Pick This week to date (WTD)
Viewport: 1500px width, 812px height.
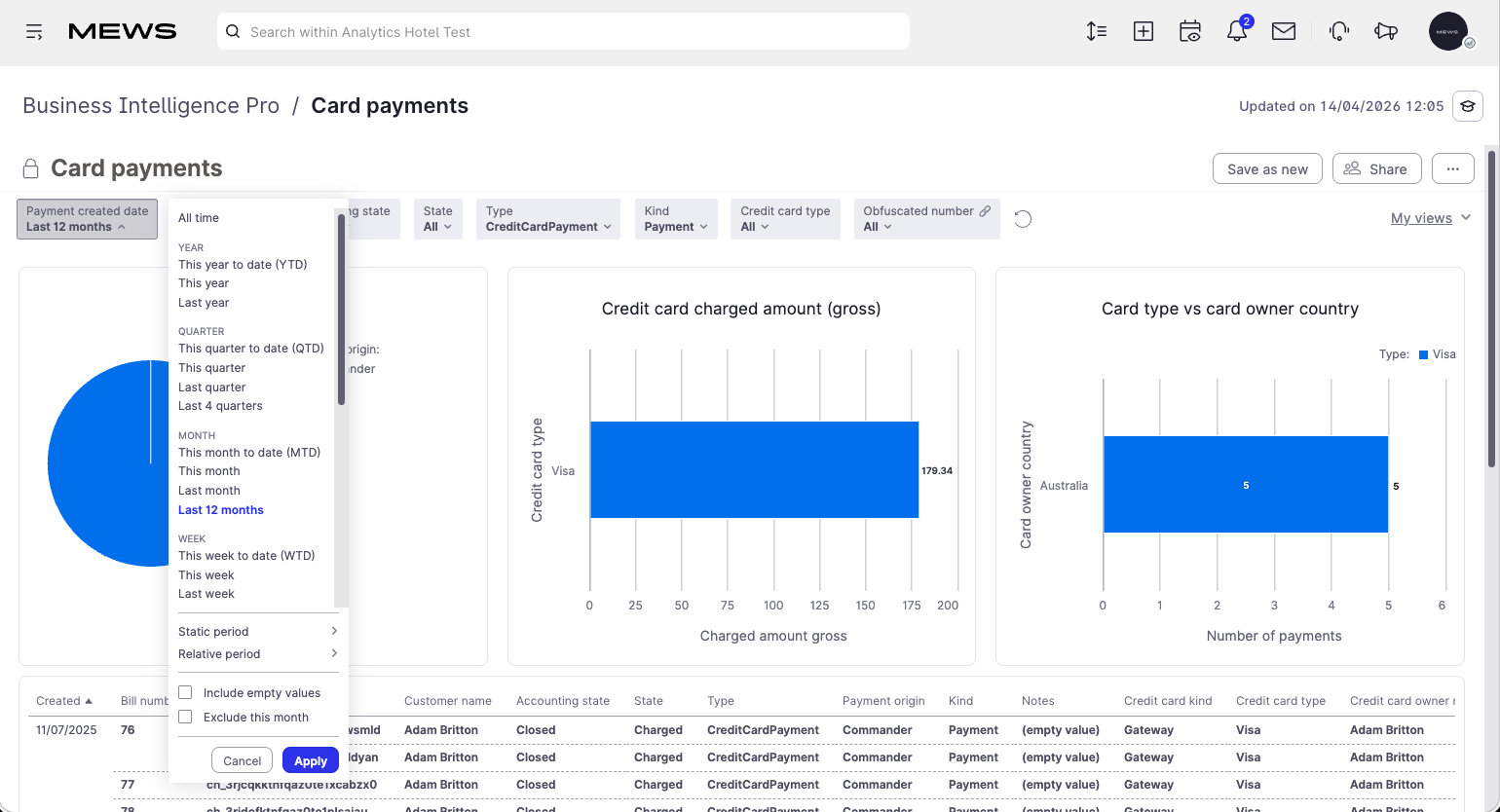coord(246,556)
